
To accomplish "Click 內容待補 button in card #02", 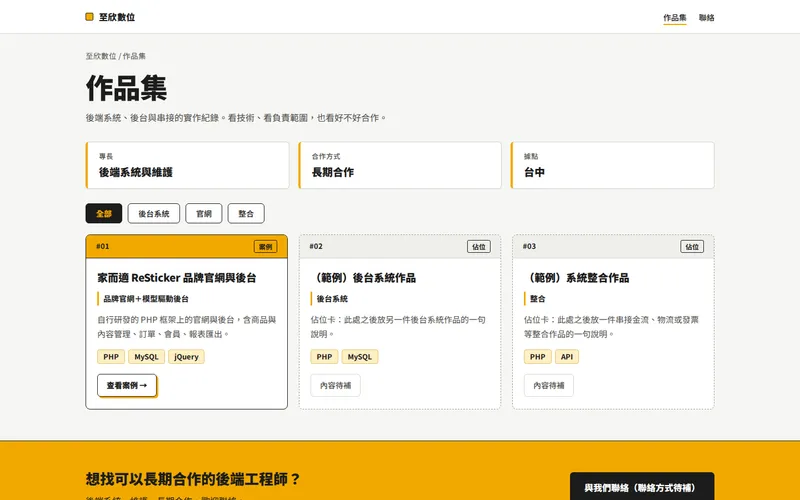I will (x=335, y=385).
